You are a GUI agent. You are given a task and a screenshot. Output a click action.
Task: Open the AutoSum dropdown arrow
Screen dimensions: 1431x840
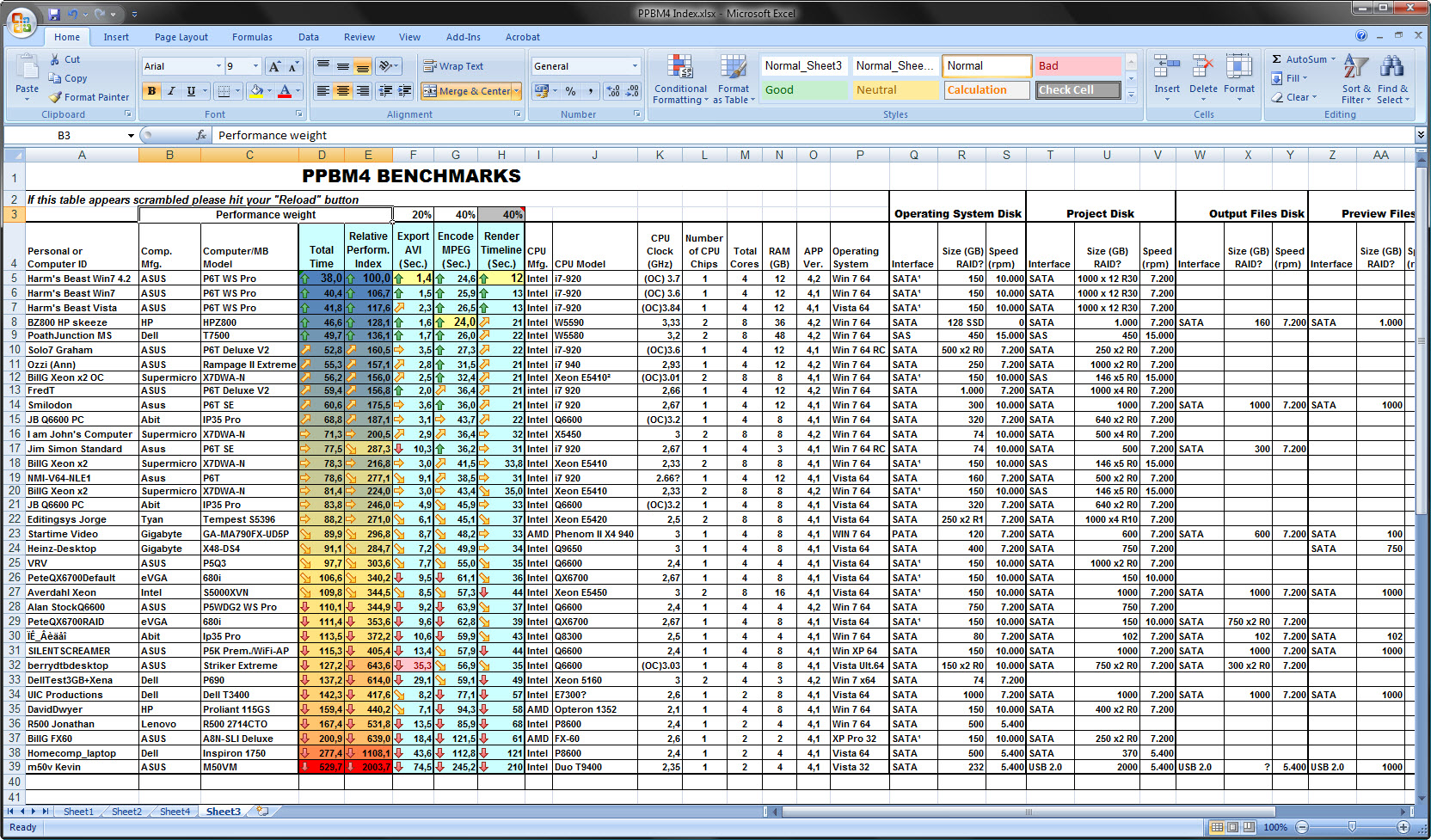click(x=1333, y=59)
